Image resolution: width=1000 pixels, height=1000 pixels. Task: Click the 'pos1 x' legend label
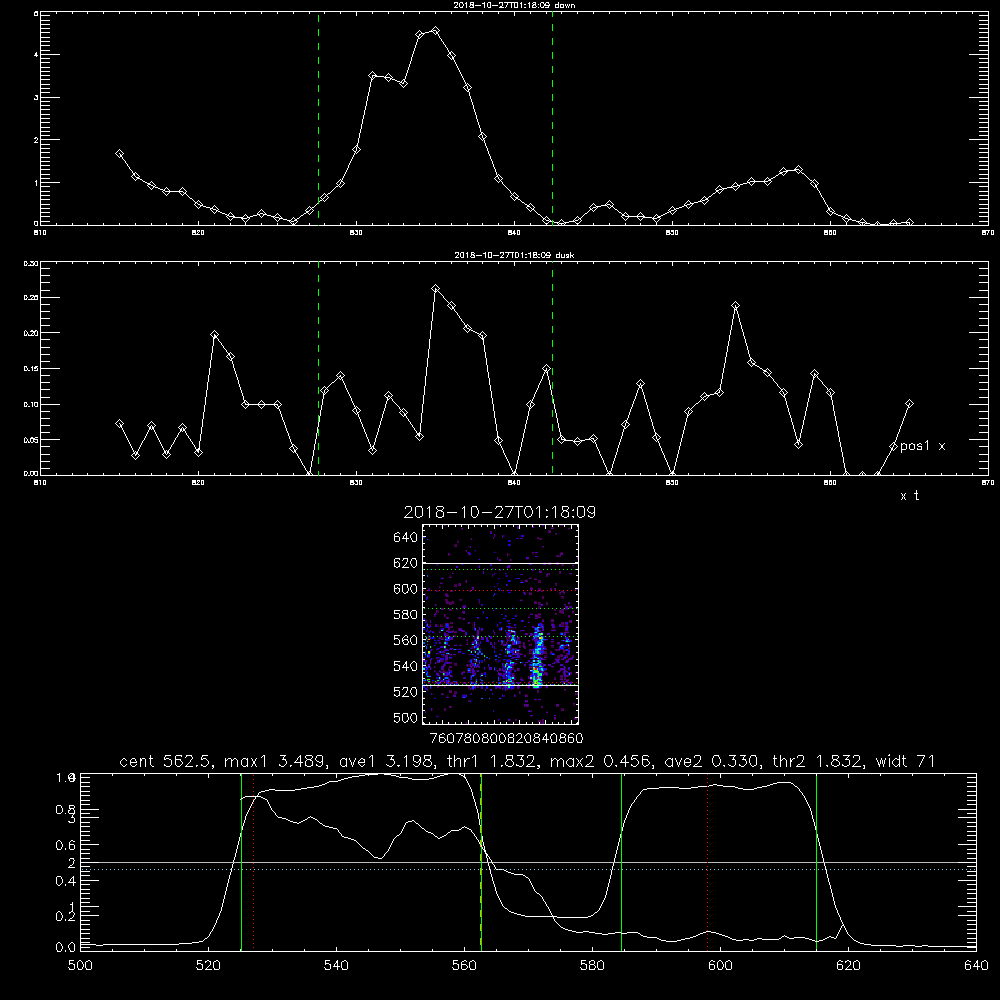922,446
